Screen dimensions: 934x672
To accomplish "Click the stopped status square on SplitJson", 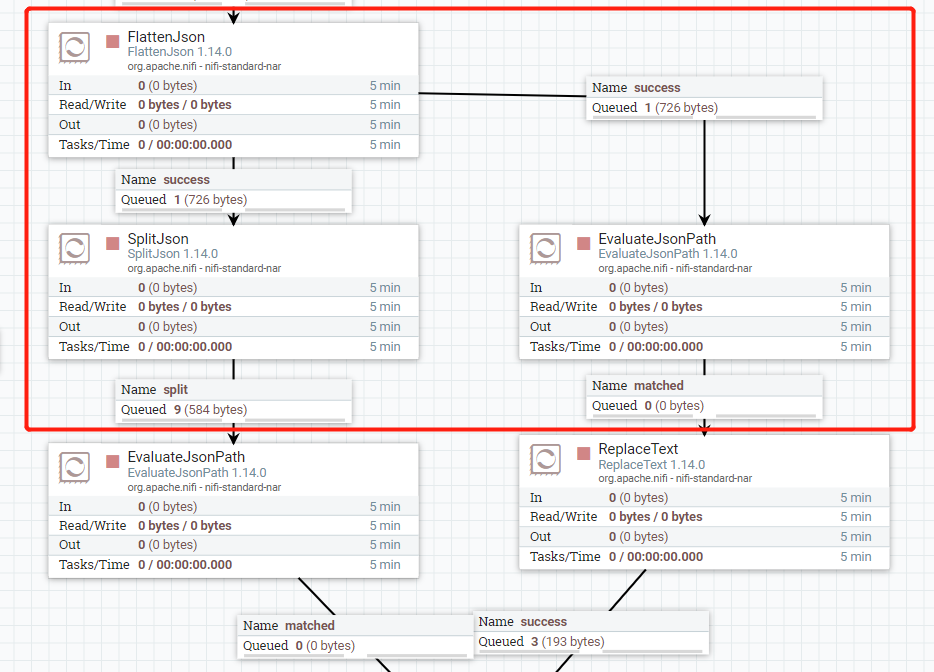I will (113, 243).
